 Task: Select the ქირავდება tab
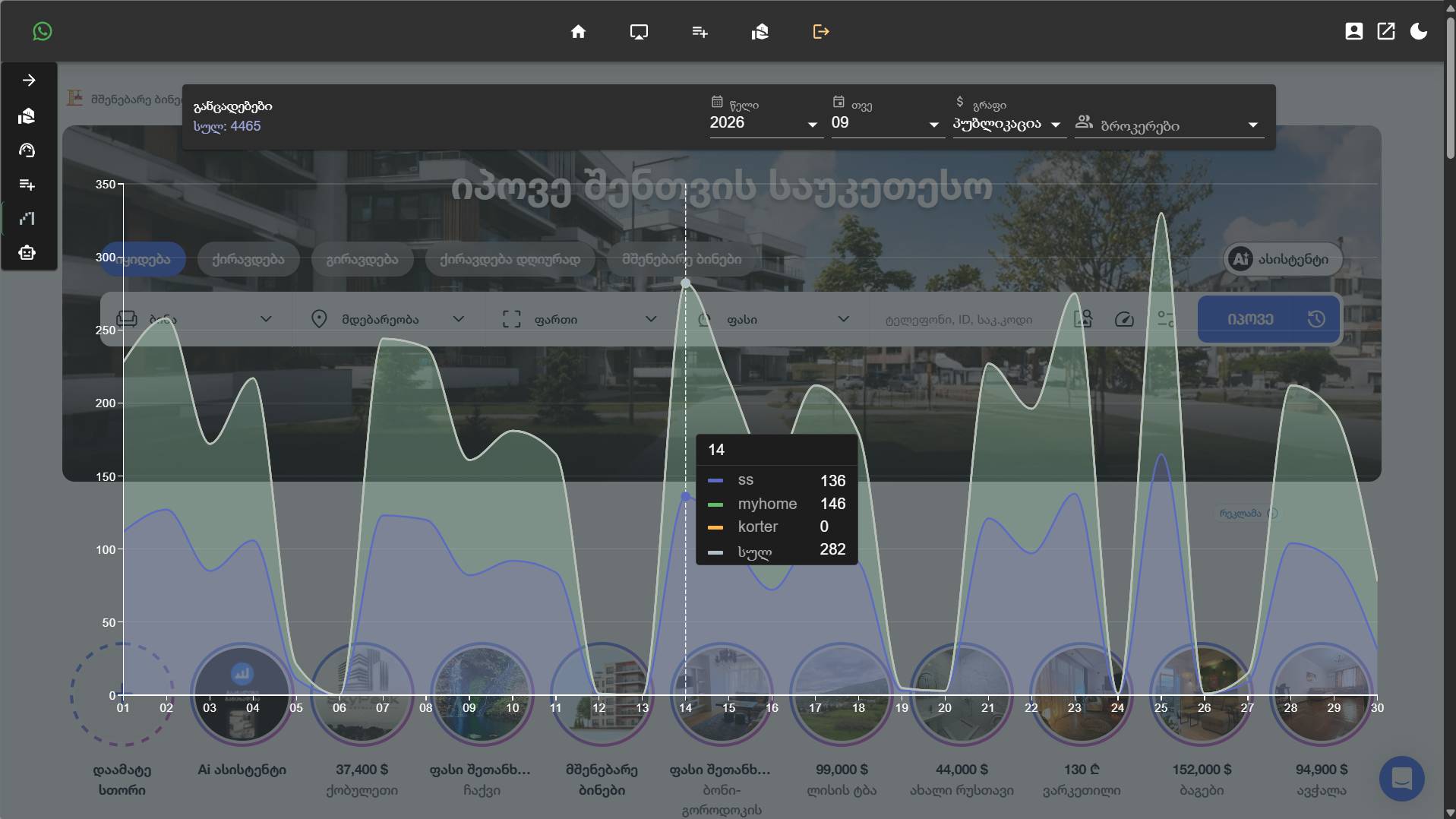tap(248, 259)
